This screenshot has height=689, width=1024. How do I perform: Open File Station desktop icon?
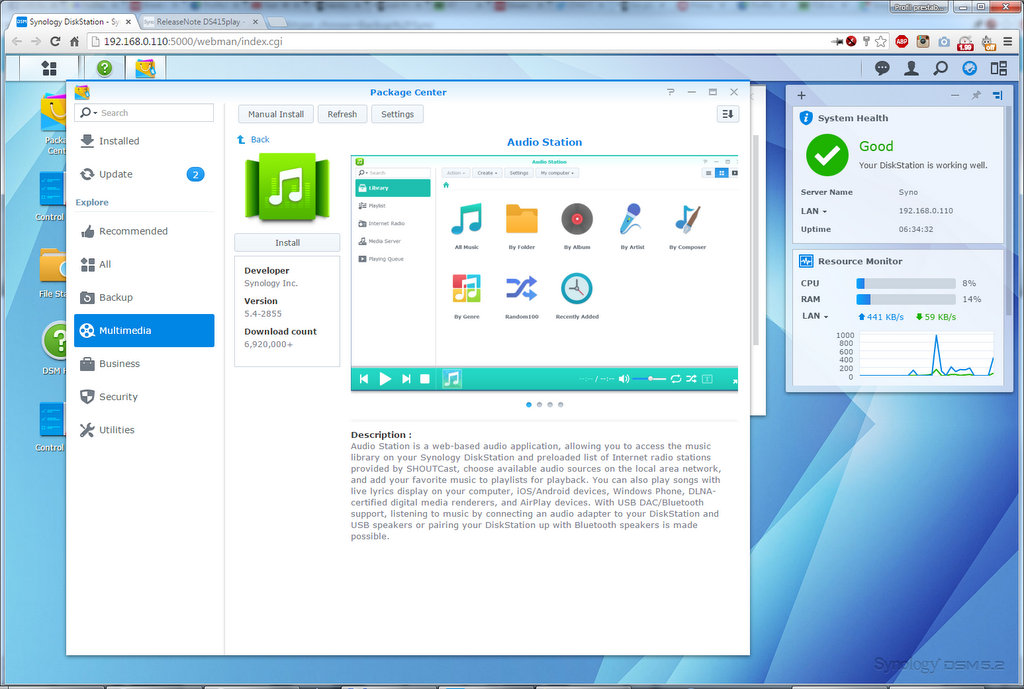pyautogui.click(x=52, y=274)
